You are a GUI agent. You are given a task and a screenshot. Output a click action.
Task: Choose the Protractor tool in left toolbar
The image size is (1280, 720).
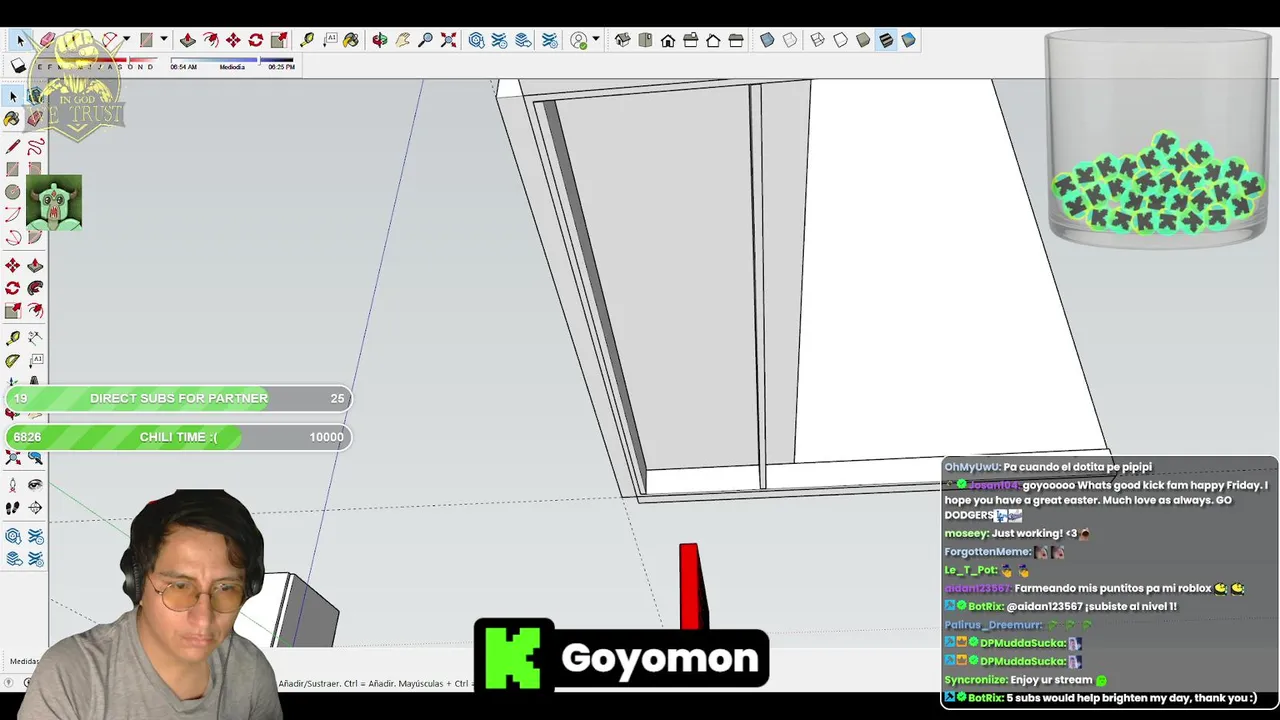click(x=12, y=361)
